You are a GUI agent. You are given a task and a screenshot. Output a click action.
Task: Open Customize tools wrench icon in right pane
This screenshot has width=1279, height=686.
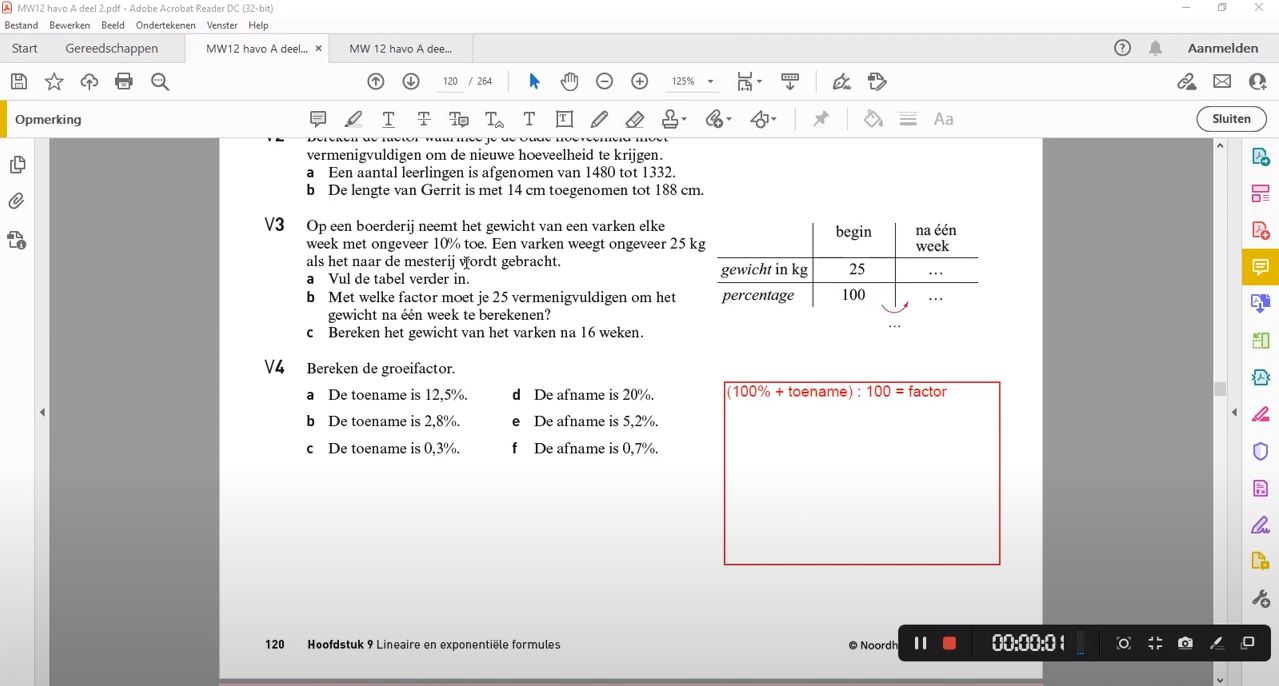pos(1260,598)
